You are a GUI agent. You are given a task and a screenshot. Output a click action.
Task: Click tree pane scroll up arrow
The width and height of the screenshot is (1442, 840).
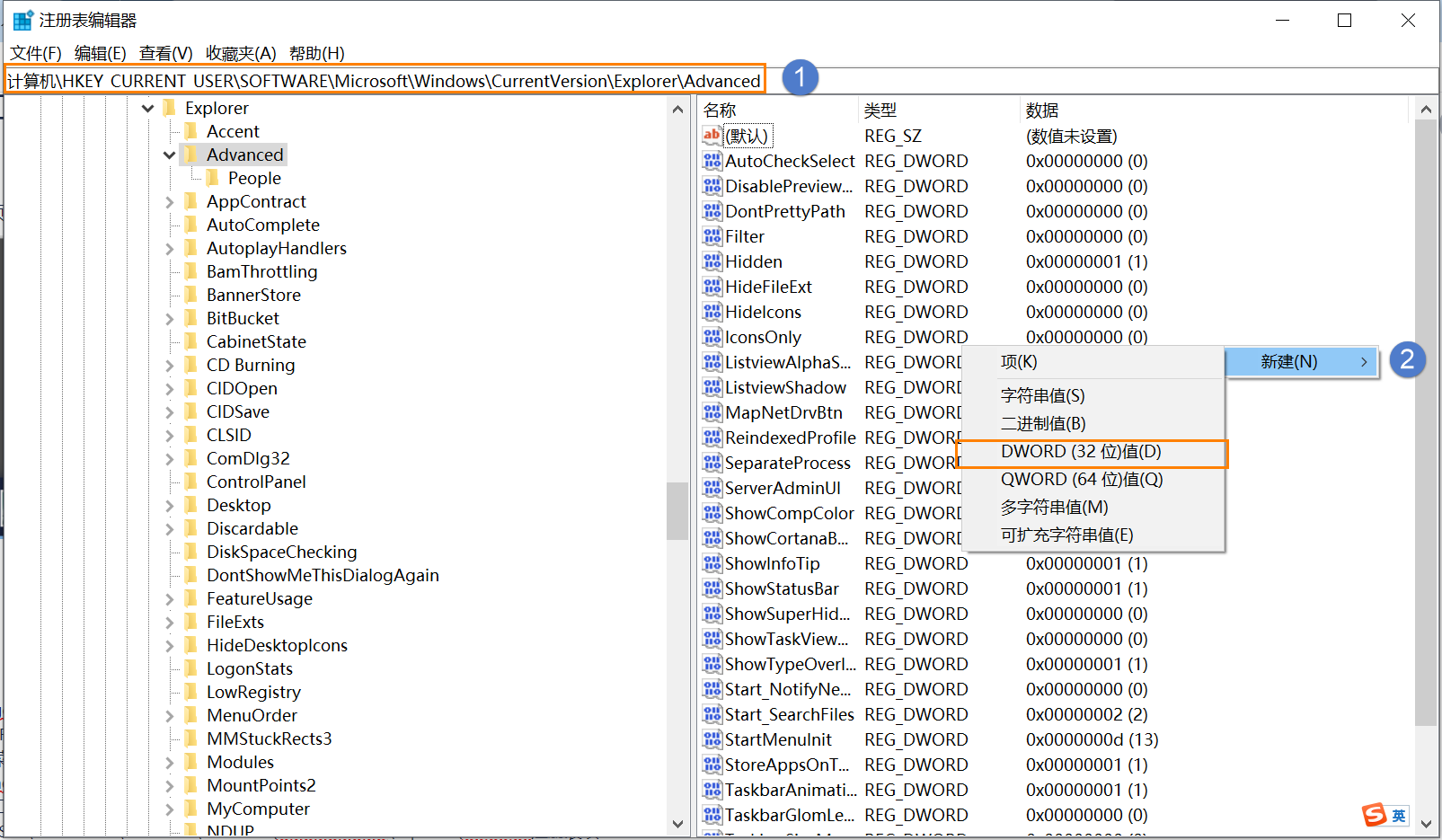coord(677,109)
